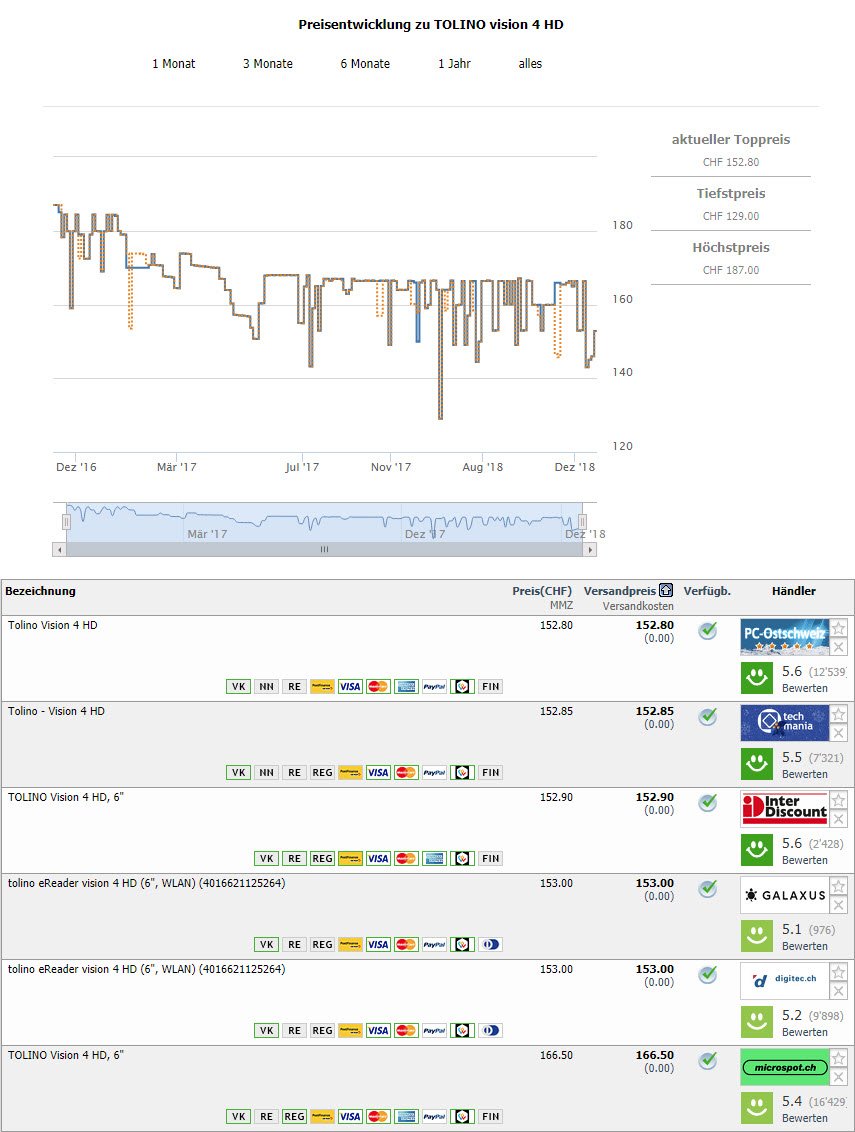Screen dimensions: 855x1132
Task: Click the Inter Discount shop logo
Action: pos(784,809)
